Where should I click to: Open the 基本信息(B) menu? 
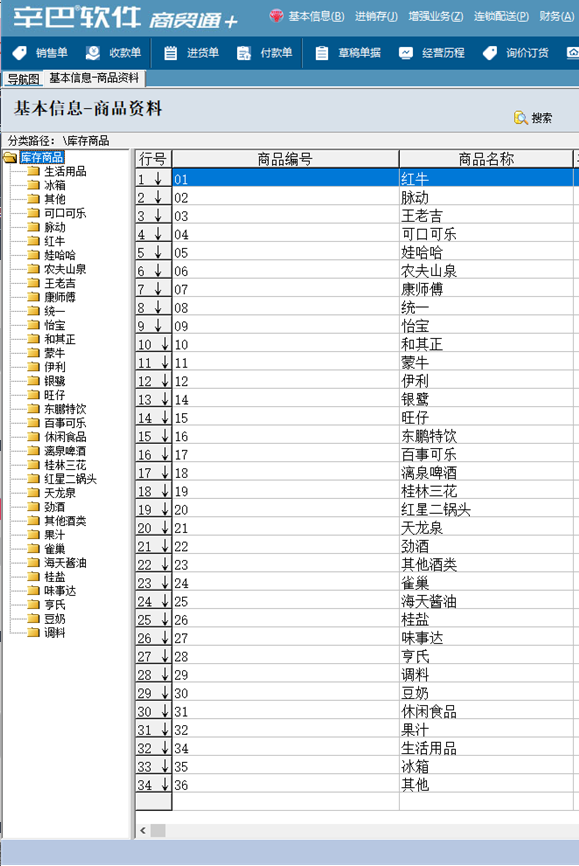pos(316,17)
